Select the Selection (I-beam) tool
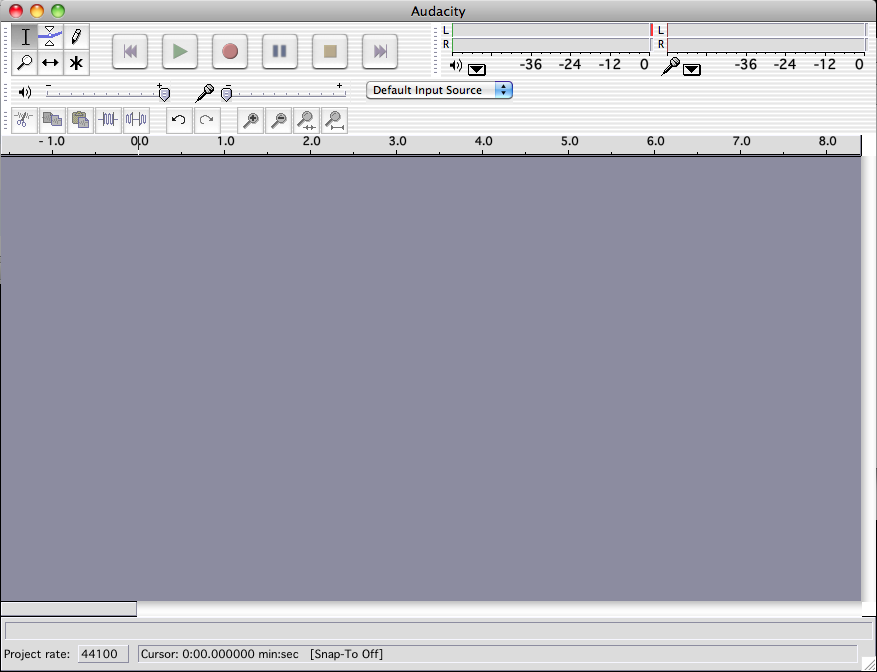The height and width of the screenshot is (672, 877). [25, 38]
